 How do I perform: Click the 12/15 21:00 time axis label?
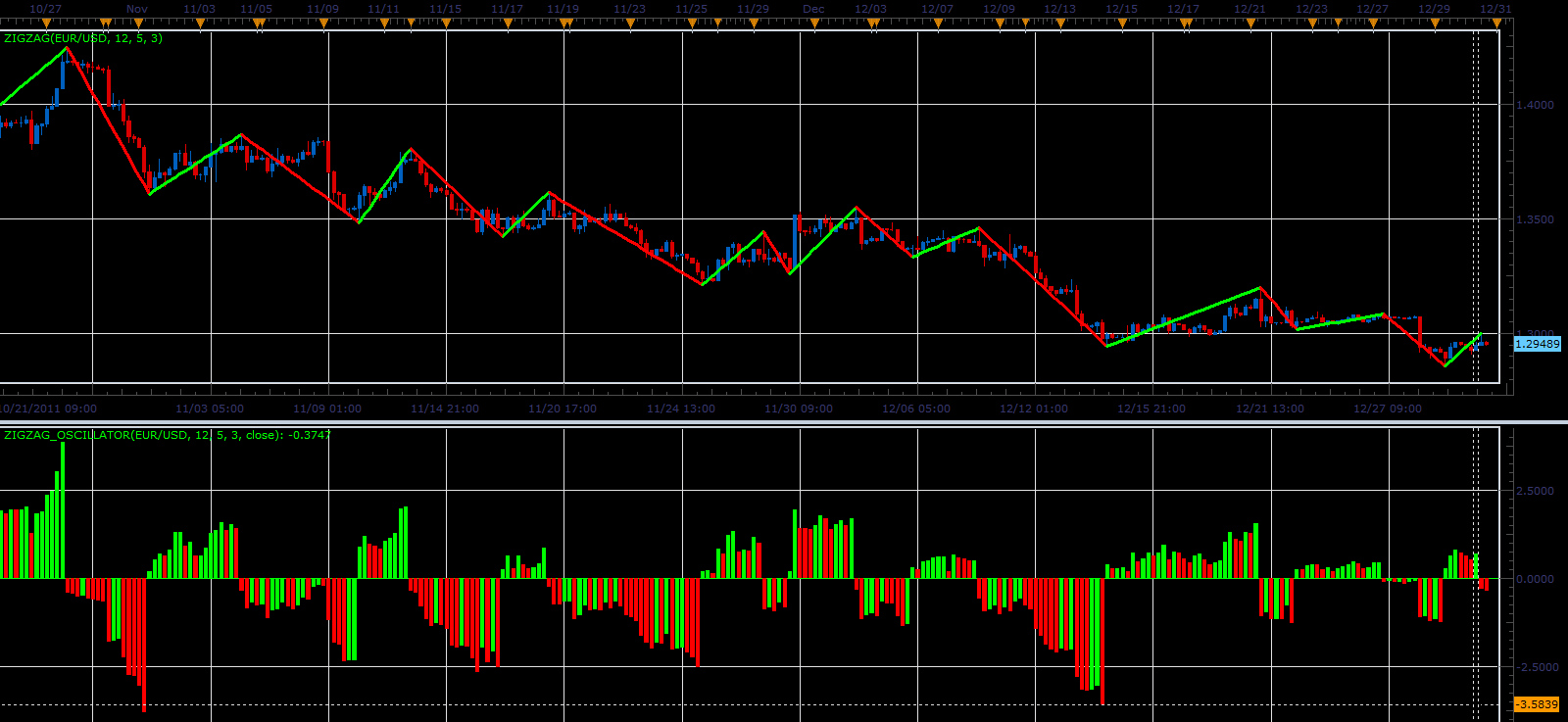click(1151, 409)
